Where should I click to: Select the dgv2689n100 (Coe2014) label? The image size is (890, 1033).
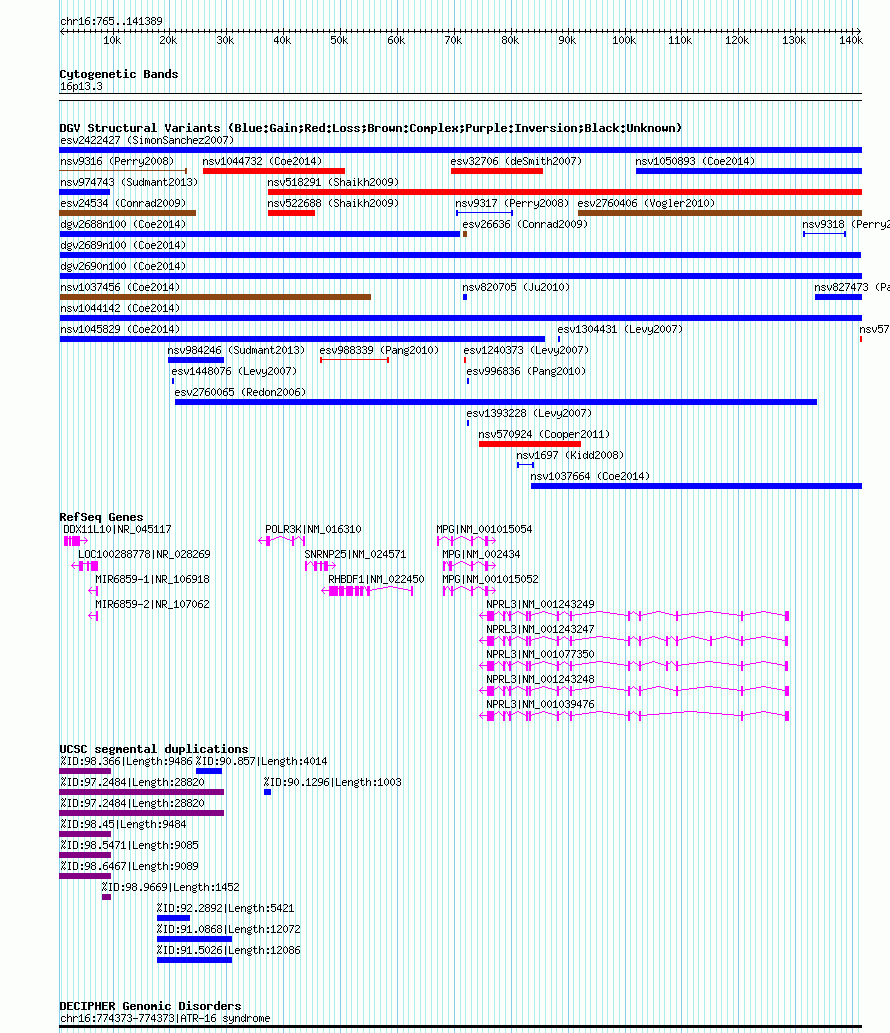tap(123, 246)
